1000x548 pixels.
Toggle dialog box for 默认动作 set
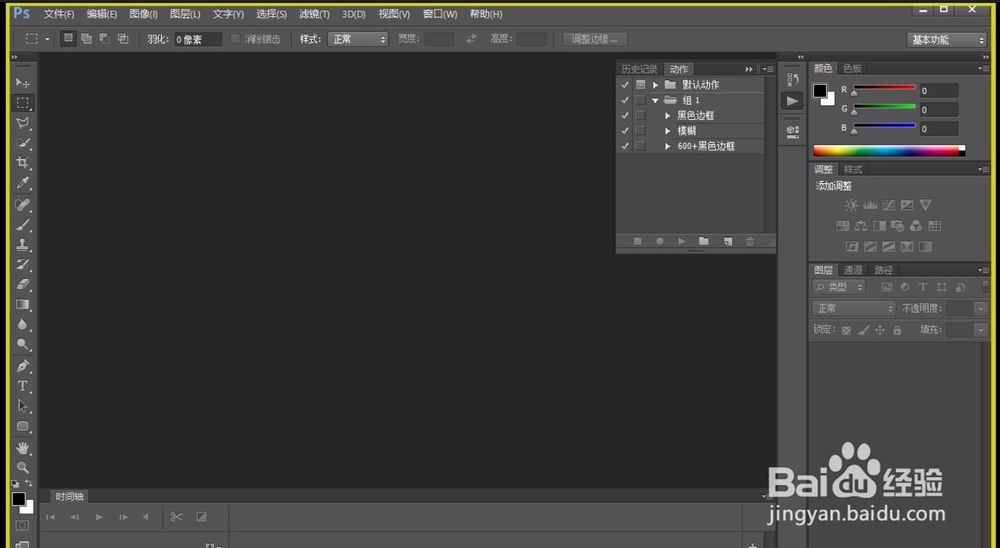(640, 85)
